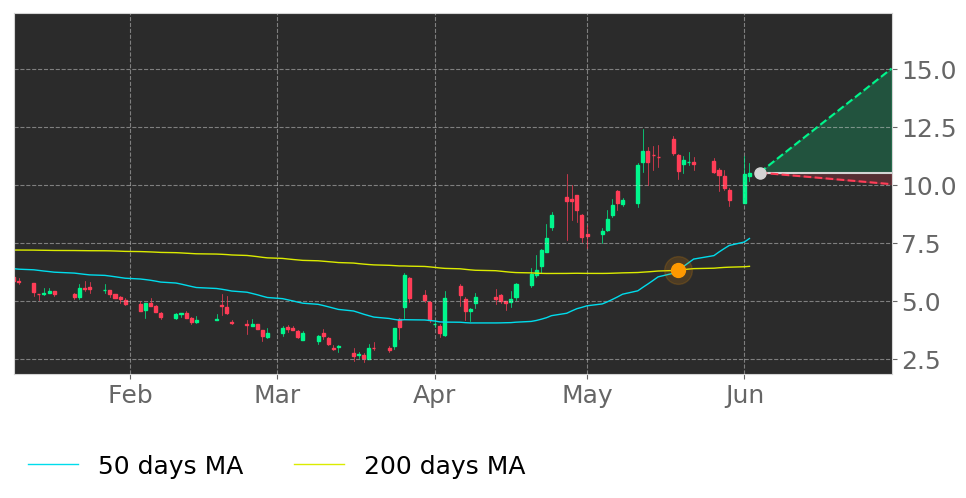Click the 15.0 price axis label
This screenshot has height=498, width=966.
tap(929, 70)
